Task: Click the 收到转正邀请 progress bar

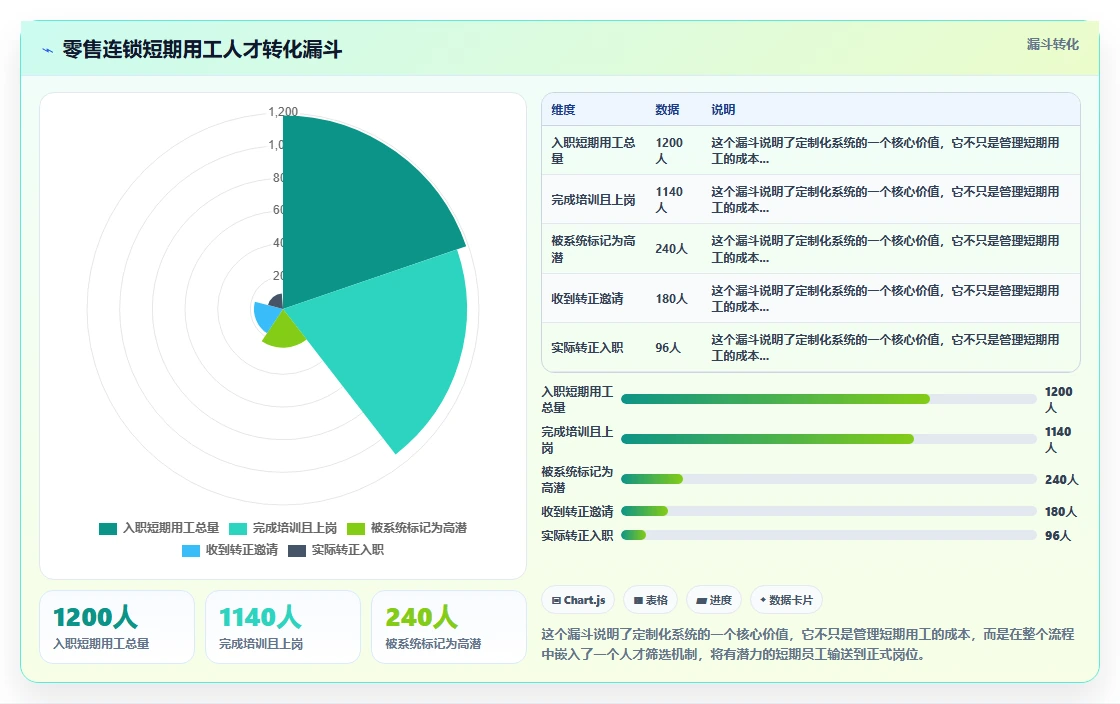Action: tap(829, 511)
